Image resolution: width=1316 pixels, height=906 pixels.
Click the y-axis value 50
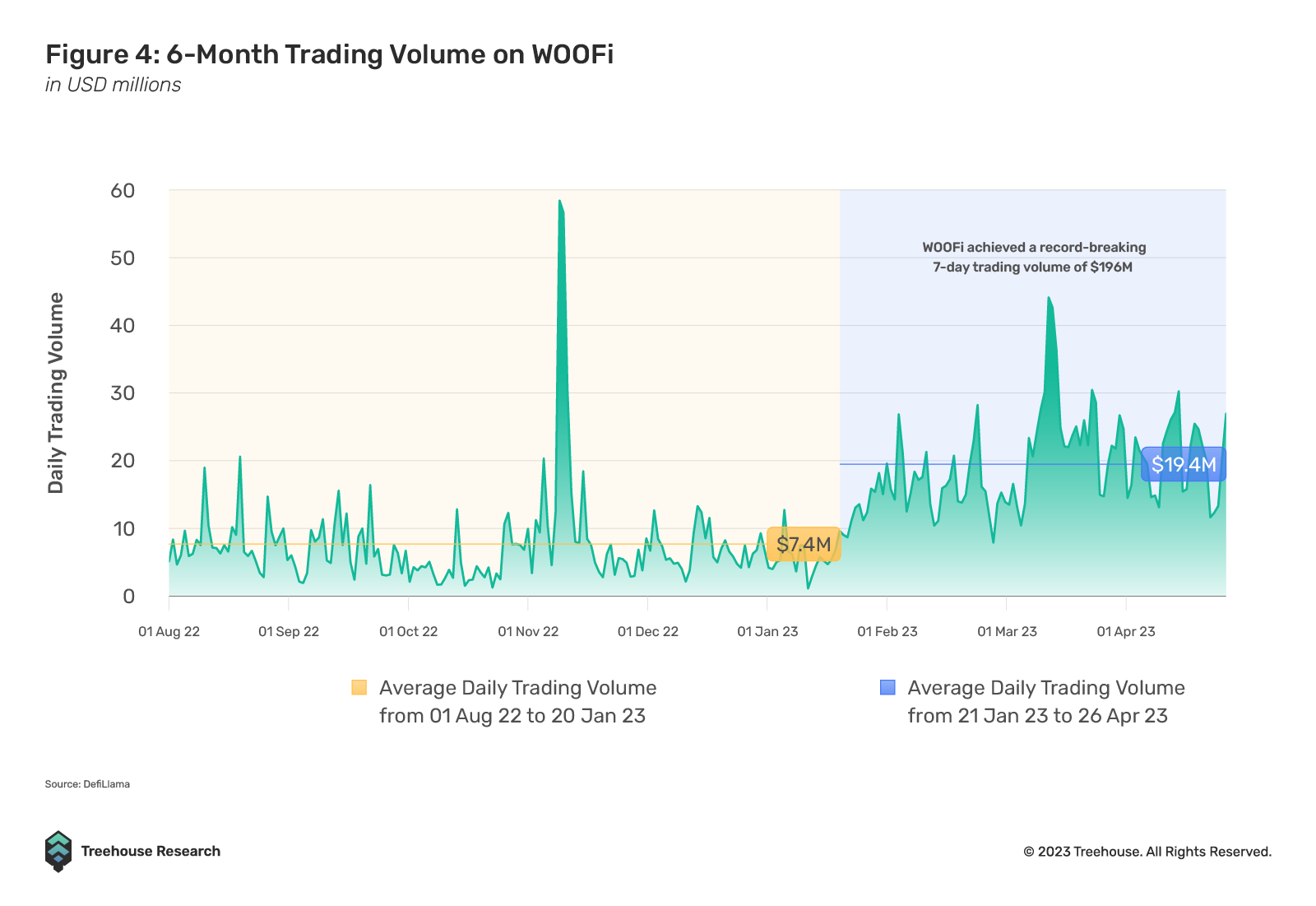123,258
